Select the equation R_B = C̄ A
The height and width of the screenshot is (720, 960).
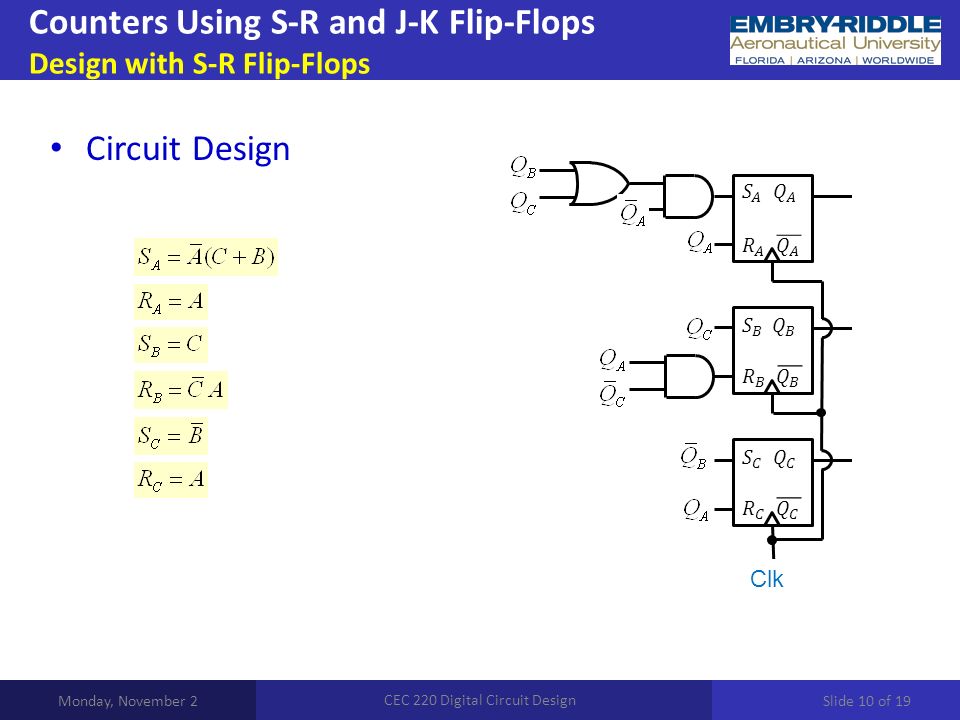tap(181, 389)
